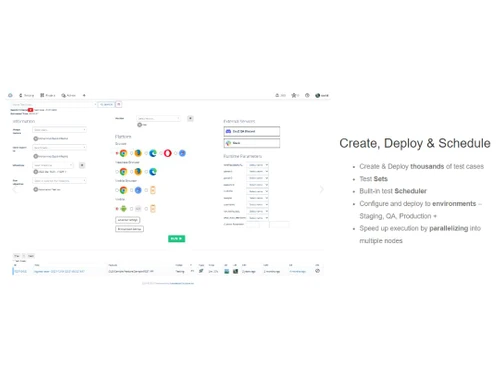The image size is (500, 375).
Task: Select Chrome under Headless Browser
Action: click(117, 172)
